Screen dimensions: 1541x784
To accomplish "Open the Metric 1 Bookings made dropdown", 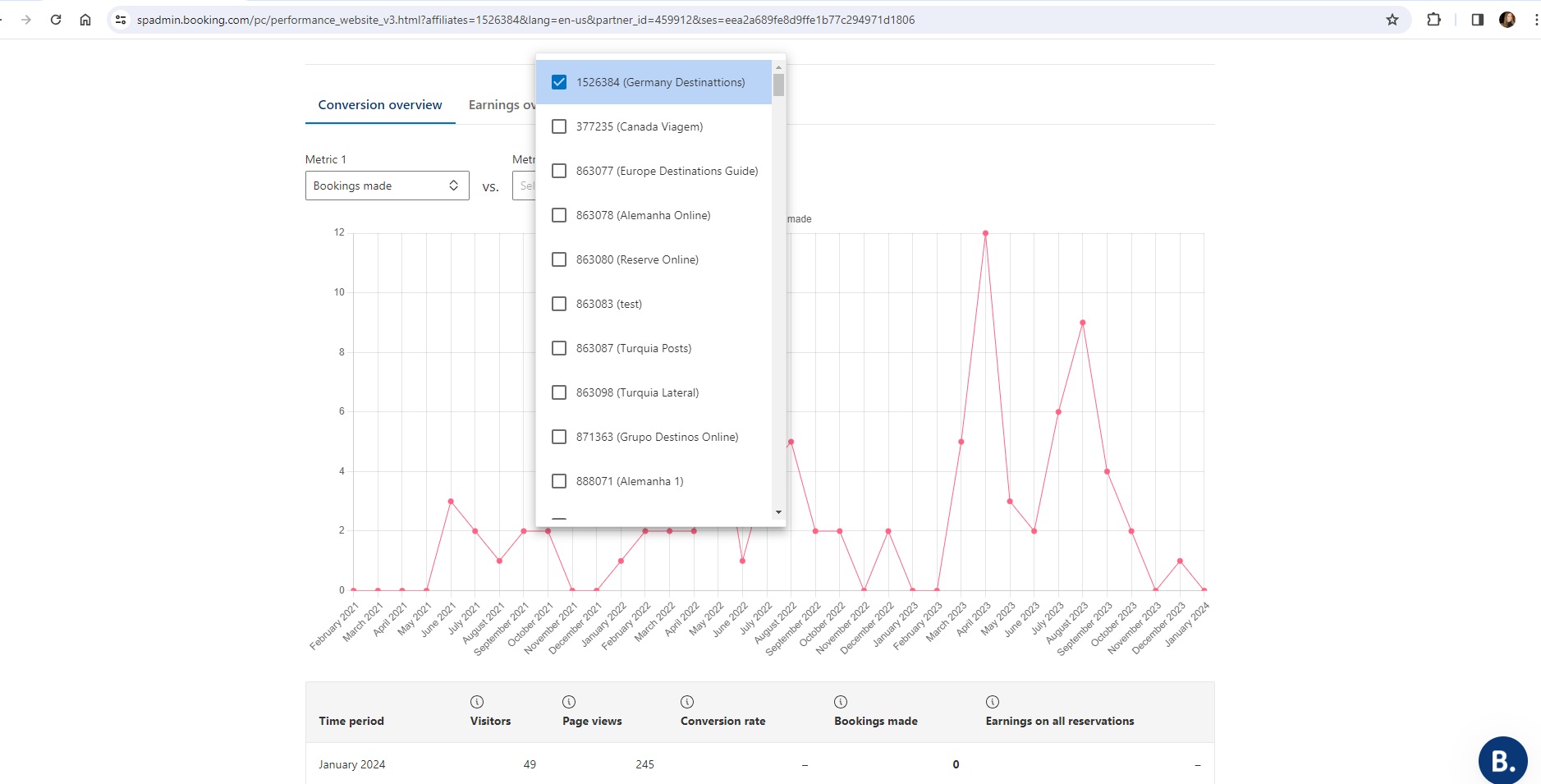I will [387, 186].
